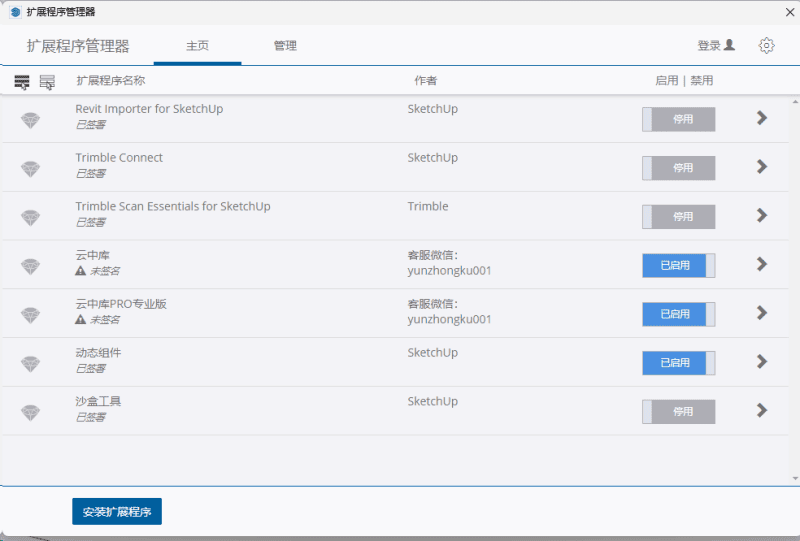Click ruby icon of 动态组件 row

coord(30,364)
